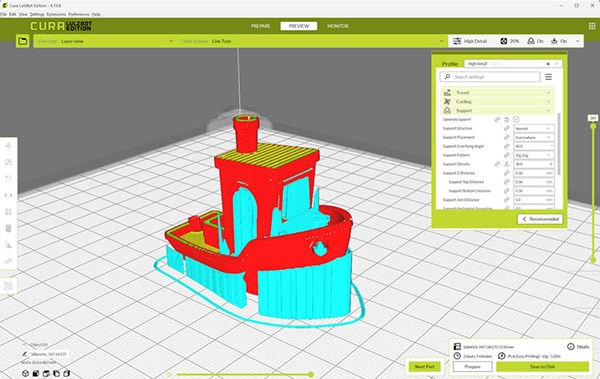Open the apps grid icon at top right
The image size is (600, 379).
[x=592, y=26]
